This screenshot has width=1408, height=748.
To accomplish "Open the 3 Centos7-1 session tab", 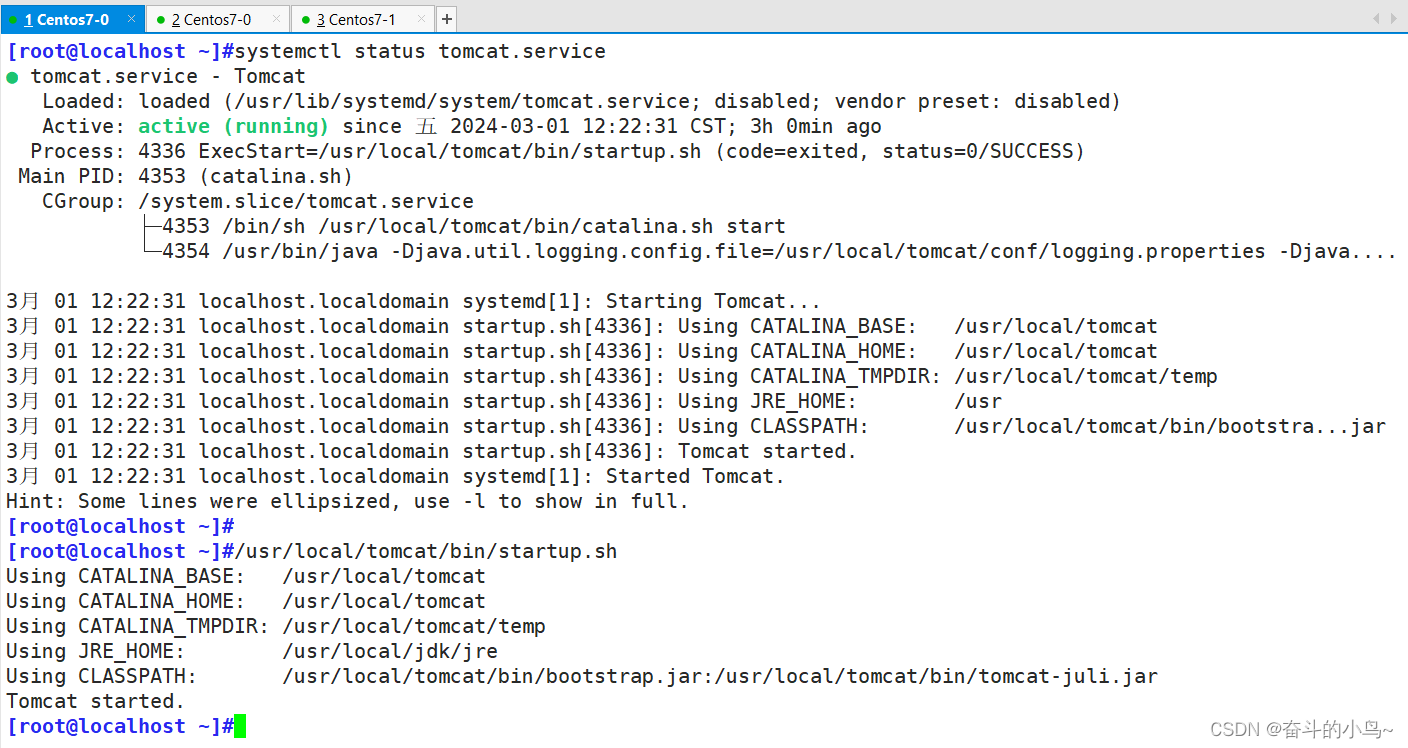I will [x=356, y=19].
